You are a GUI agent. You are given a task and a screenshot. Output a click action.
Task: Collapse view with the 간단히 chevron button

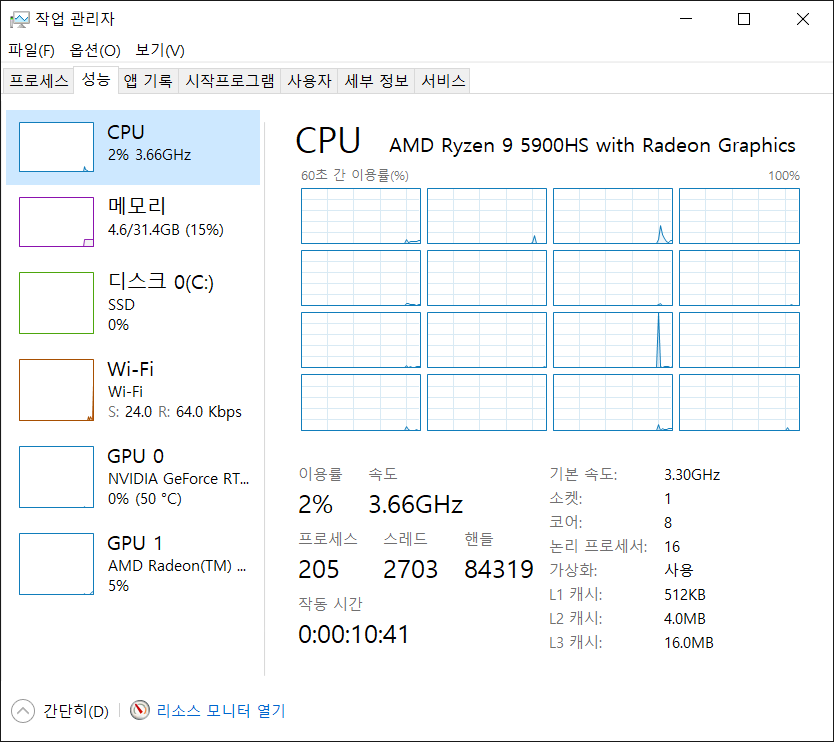pos(22,711)
